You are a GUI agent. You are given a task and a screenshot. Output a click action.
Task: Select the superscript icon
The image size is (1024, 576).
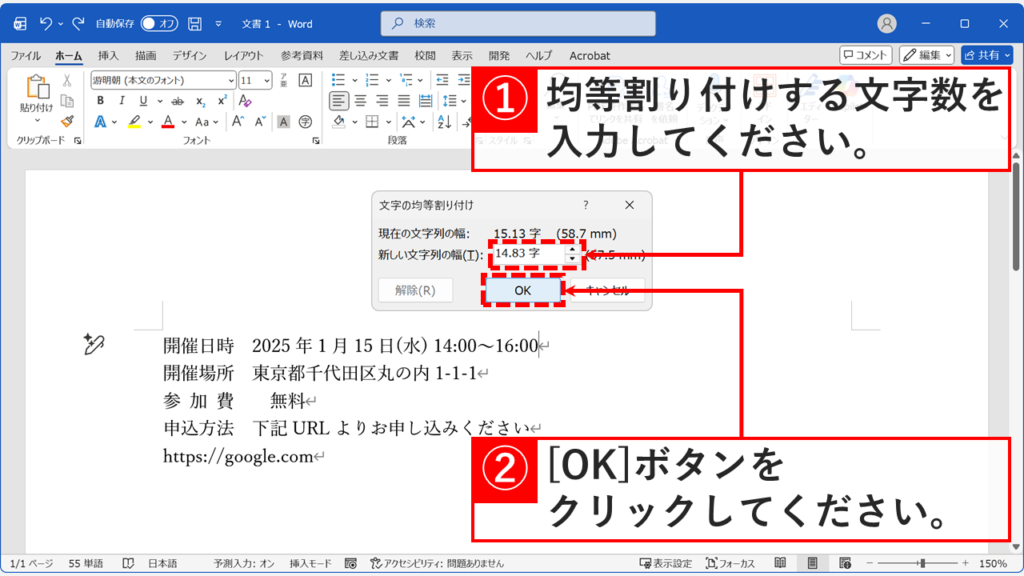tap(221, 100)
